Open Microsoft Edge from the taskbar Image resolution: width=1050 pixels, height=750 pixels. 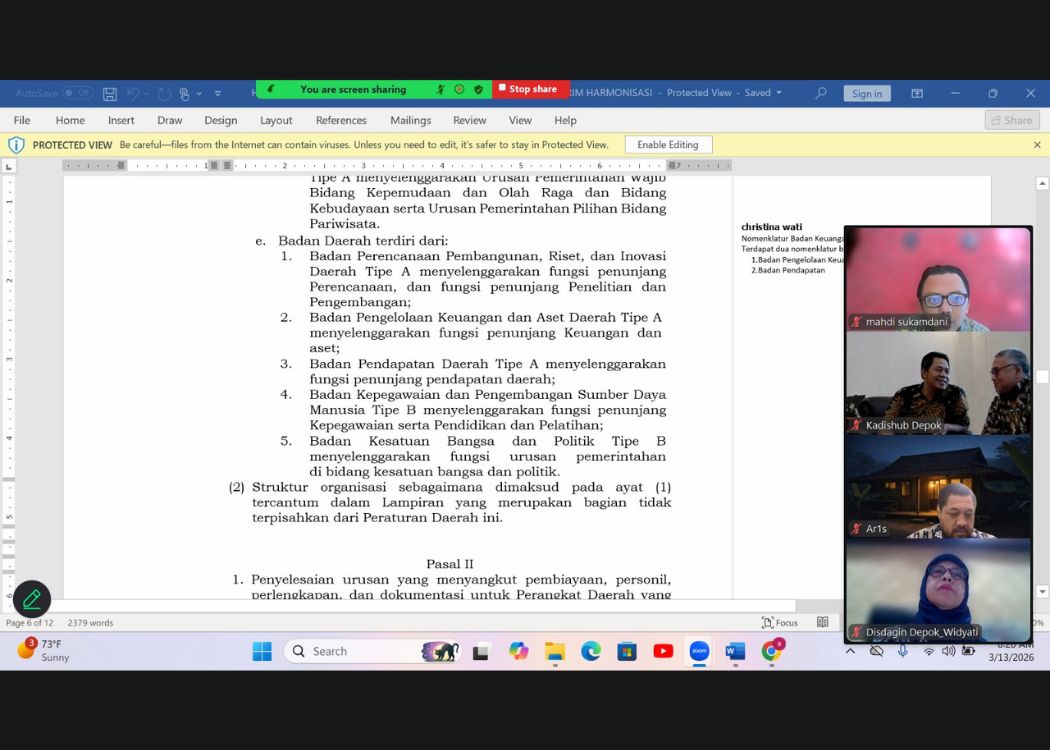click(x=591, y=651)
